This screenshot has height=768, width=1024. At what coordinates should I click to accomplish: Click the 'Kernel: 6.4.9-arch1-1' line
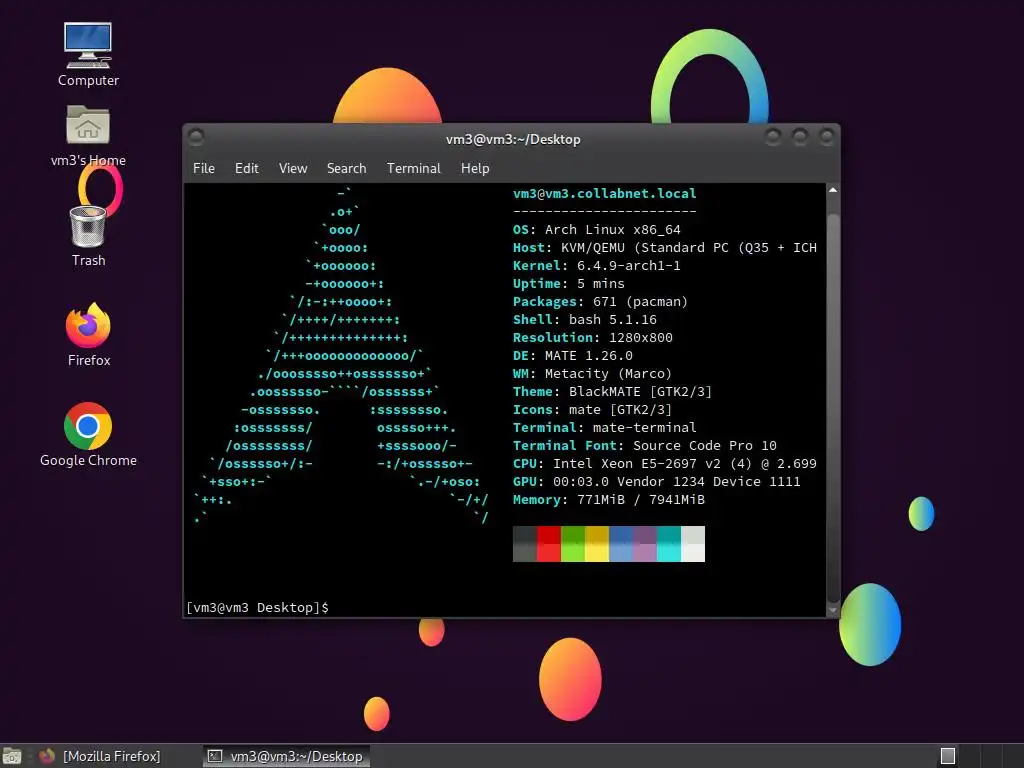point(596,265)
